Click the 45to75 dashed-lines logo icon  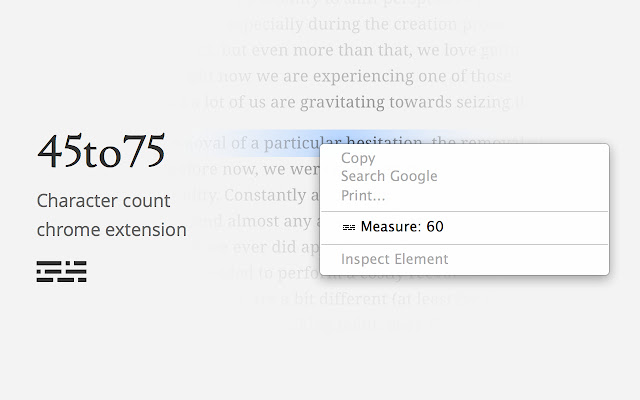click(62, 271)
